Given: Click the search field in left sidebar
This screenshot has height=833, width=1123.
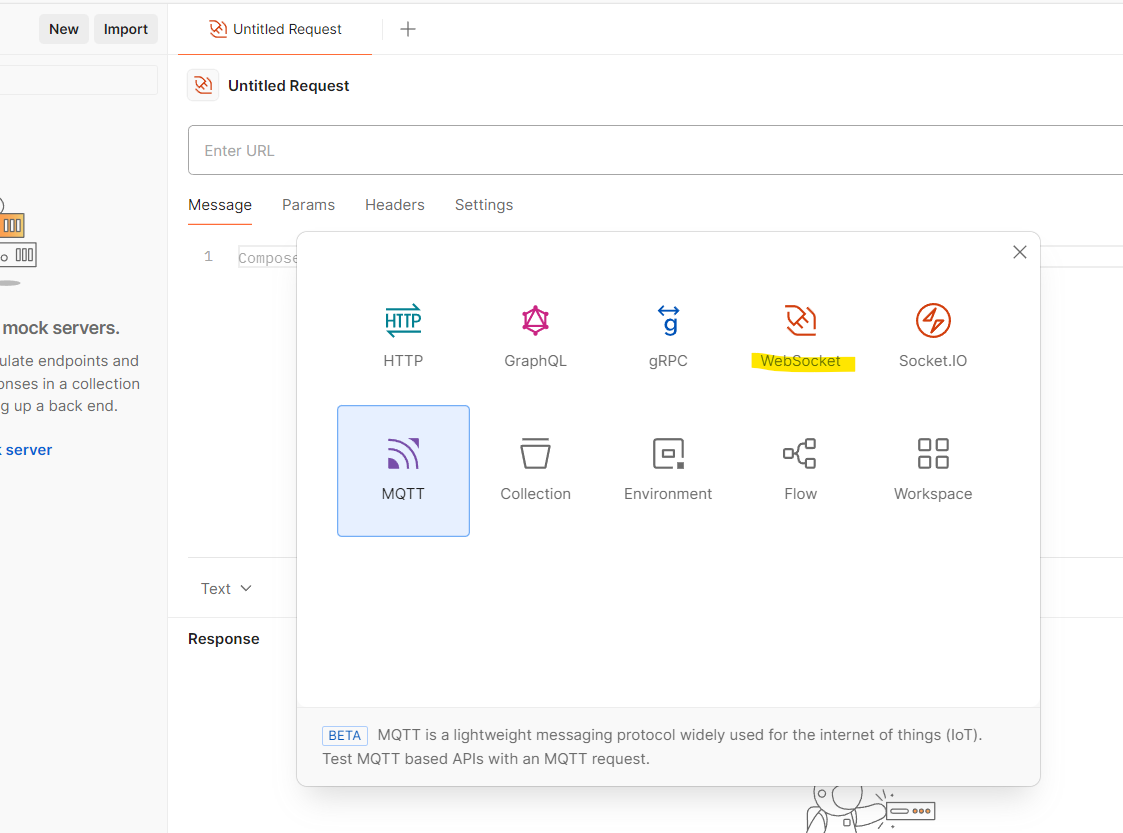Looking at the screenshot, I should coord(79,80).
